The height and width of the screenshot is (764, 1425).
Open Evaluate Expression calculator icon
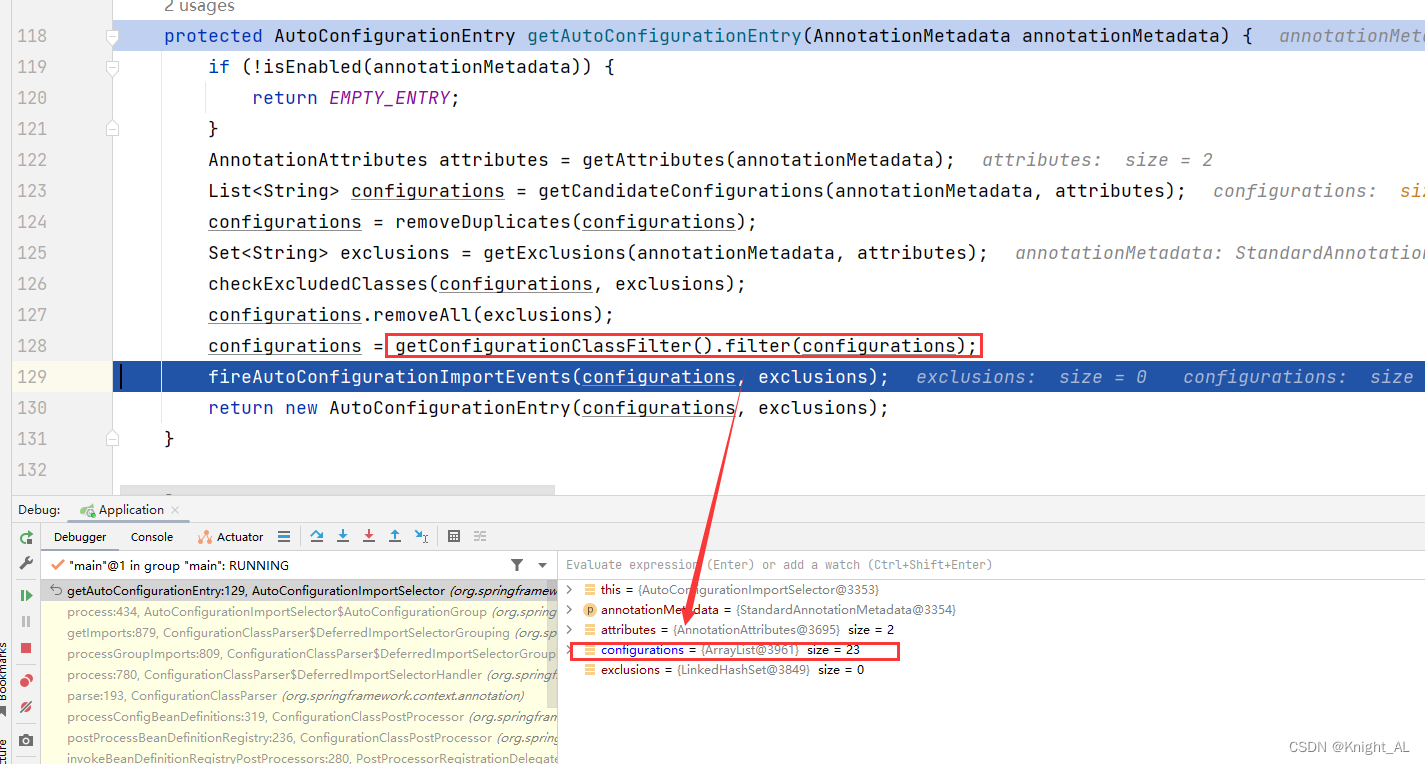(454, 537)
